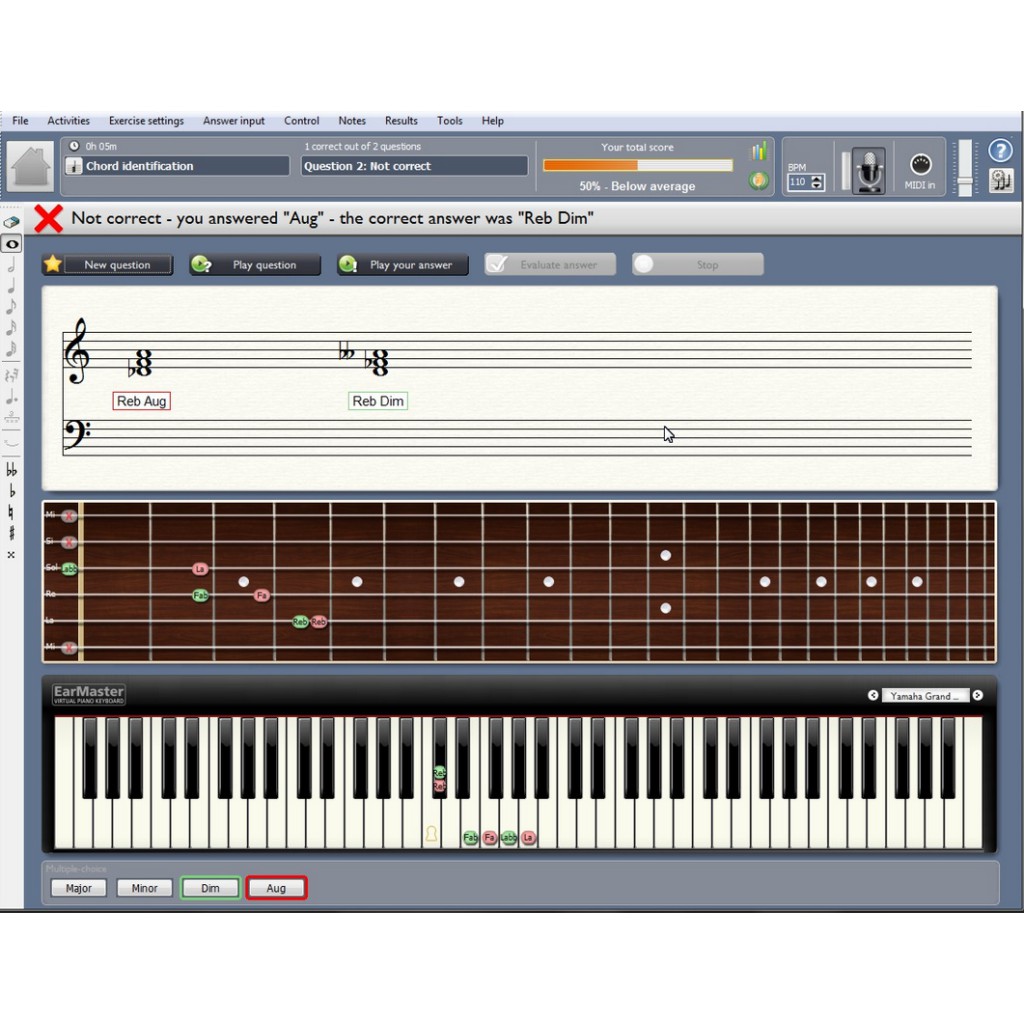Screen dimensions: 1024x1024
Task: Click the green Fab marker on the piano keyboard
Action: (470, 837)
